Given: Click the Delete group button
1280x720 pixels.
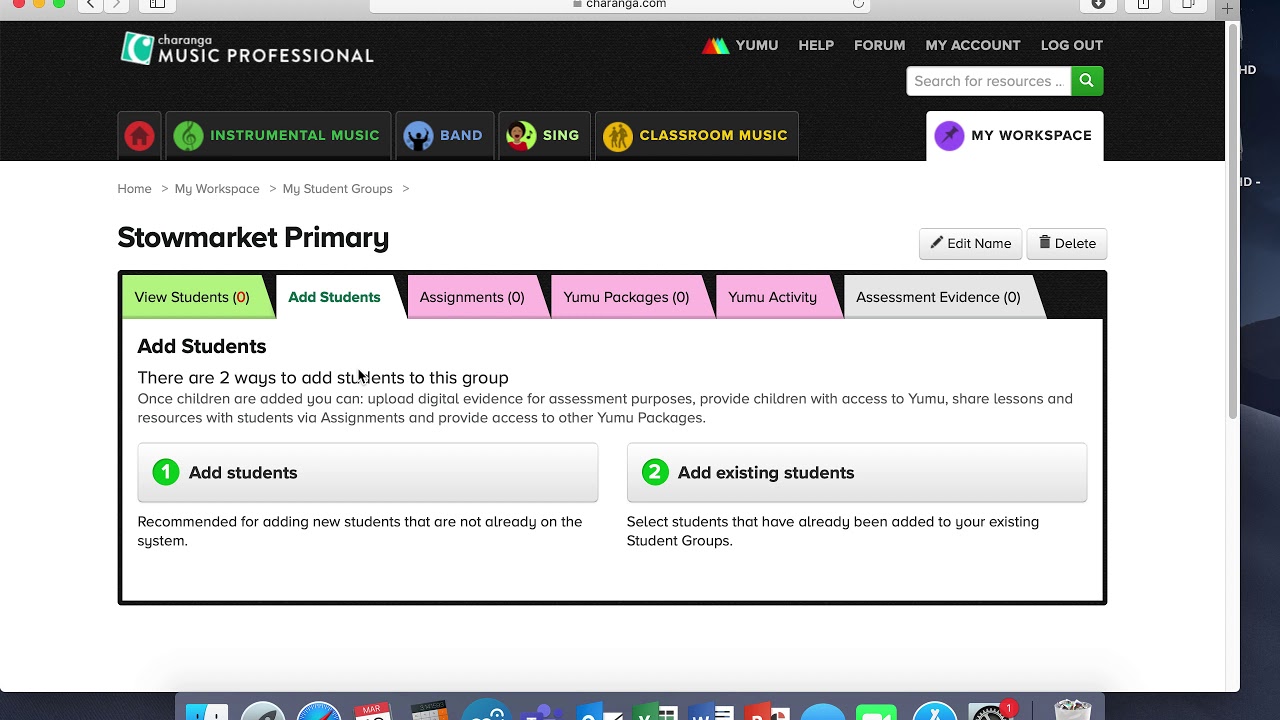Looking at the screenshot, I should click(x=1067, y=243).
